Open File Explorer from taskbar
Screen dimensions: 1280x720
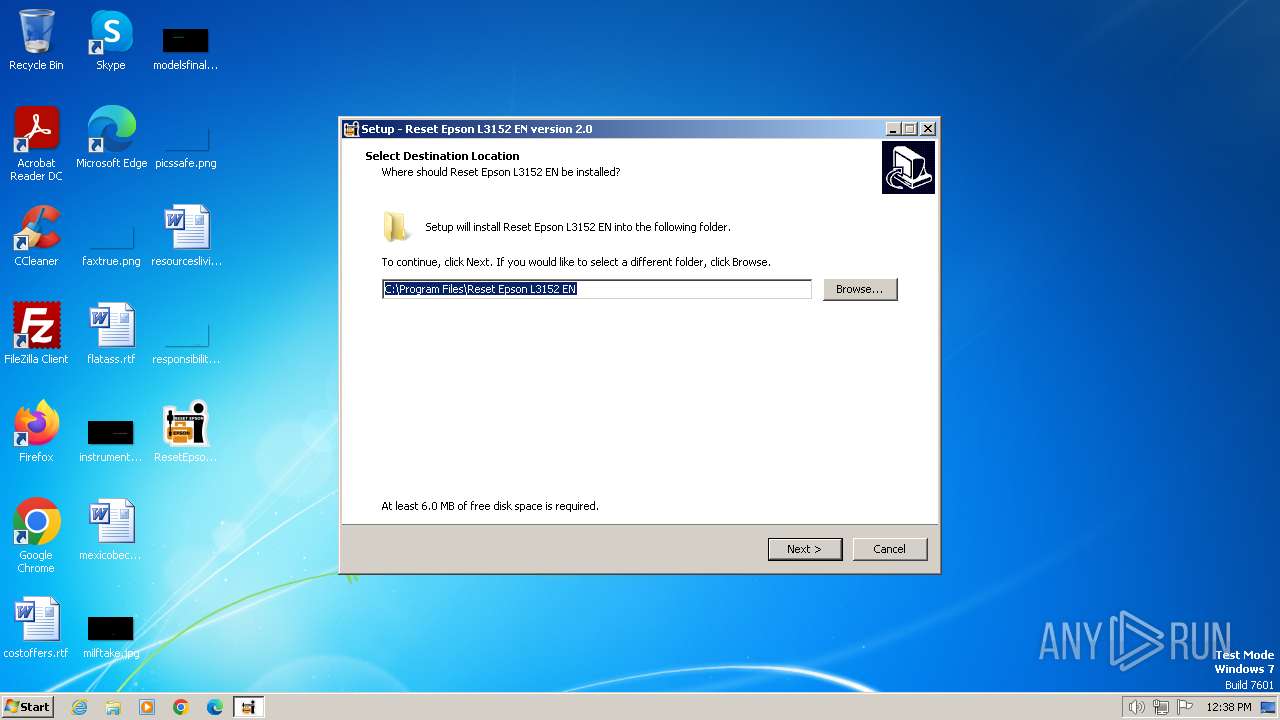tap(113, 707)
